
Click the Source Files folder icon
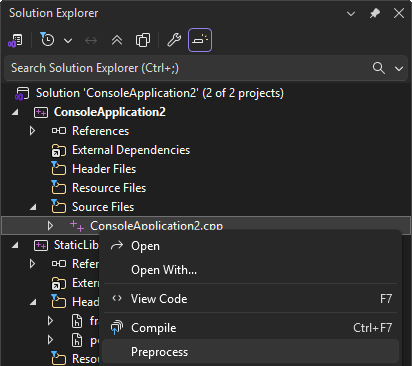58,207
